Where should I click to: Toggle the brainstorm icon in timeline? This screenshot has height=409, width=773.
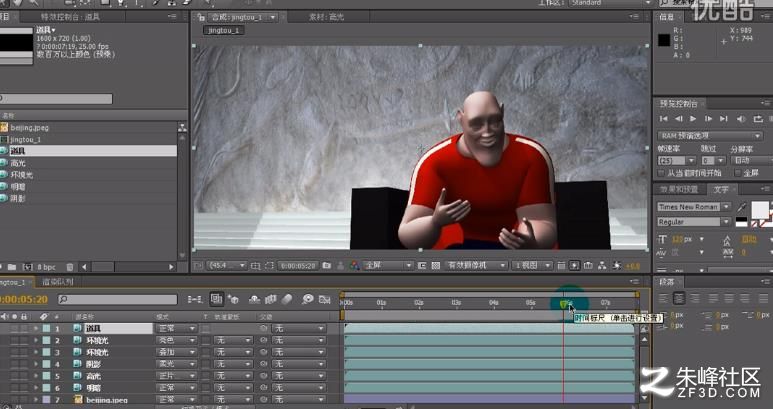point(308,299)
